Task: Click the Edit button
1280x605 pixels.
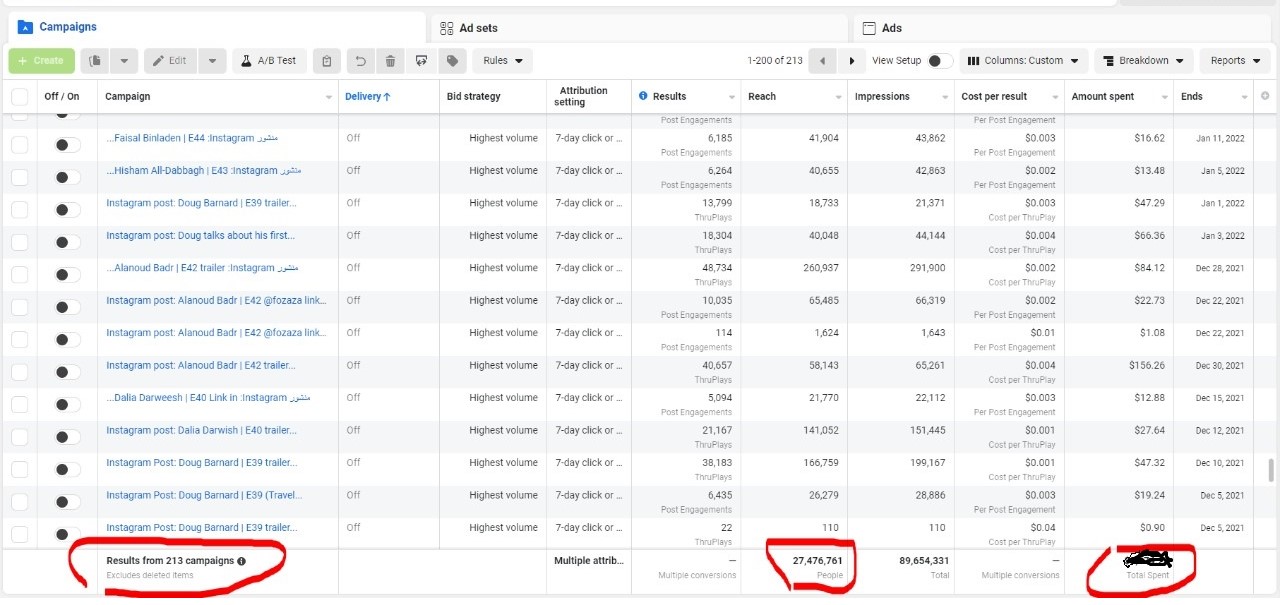Action: pos(170,61)
